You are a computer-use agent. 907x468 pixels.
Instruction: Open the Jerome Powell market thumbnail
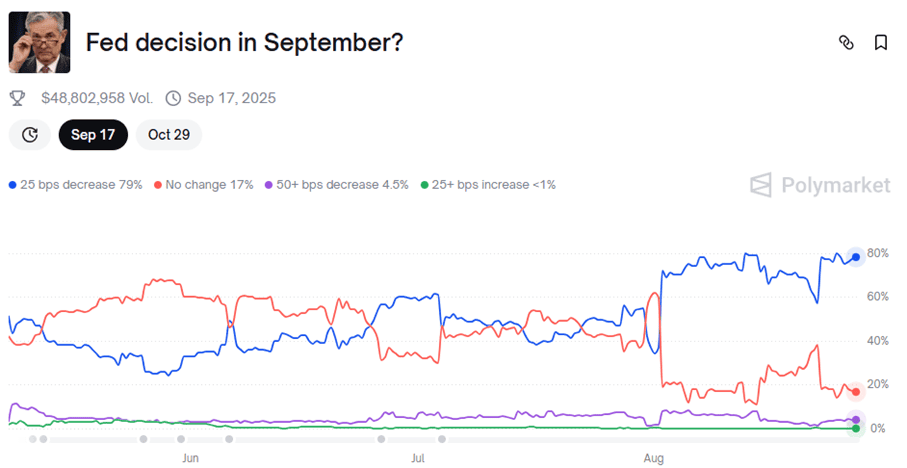(39, 42)
